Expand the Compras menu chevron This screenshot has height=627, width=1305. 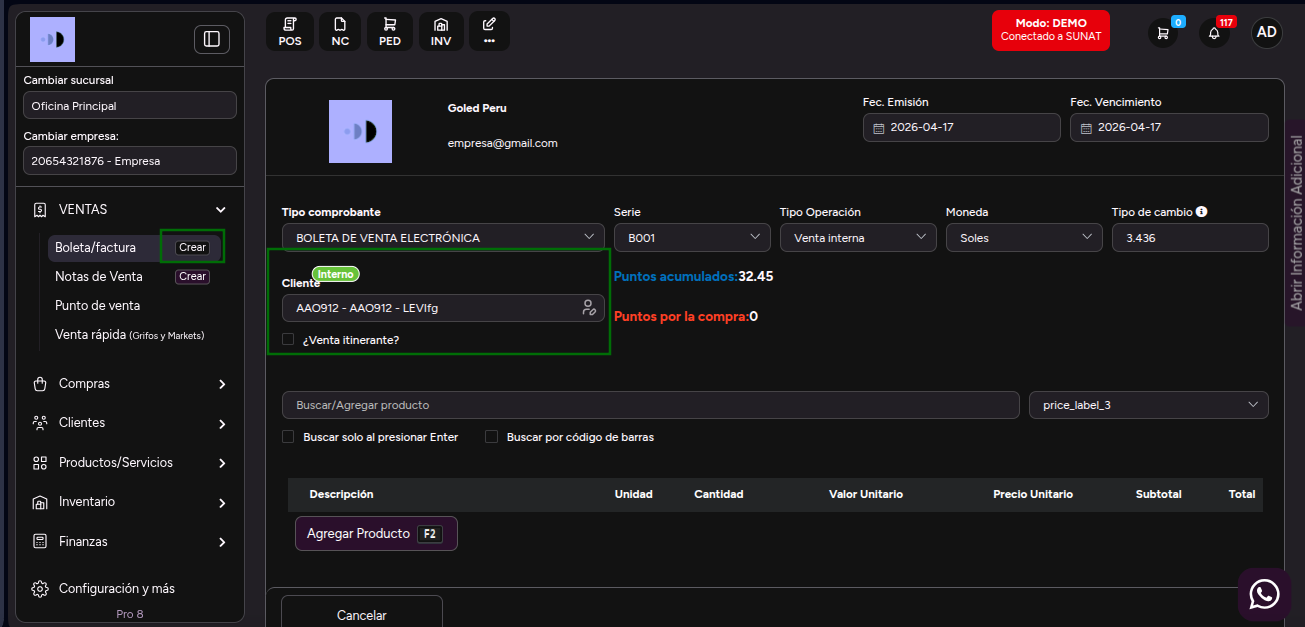pos(222,384)
